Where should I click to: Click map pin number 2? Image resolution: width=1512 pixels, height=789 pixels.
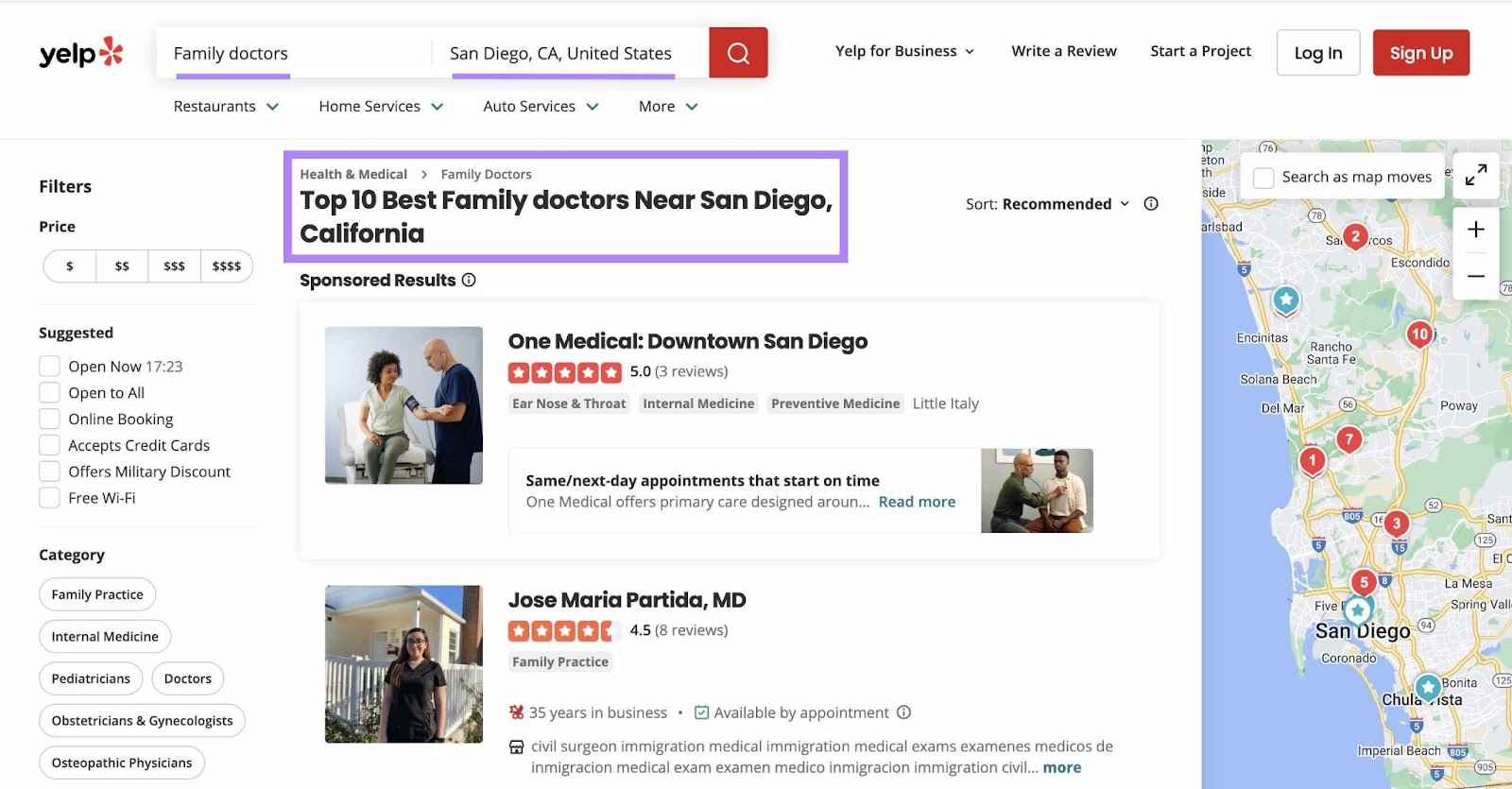pos(1355,237)
